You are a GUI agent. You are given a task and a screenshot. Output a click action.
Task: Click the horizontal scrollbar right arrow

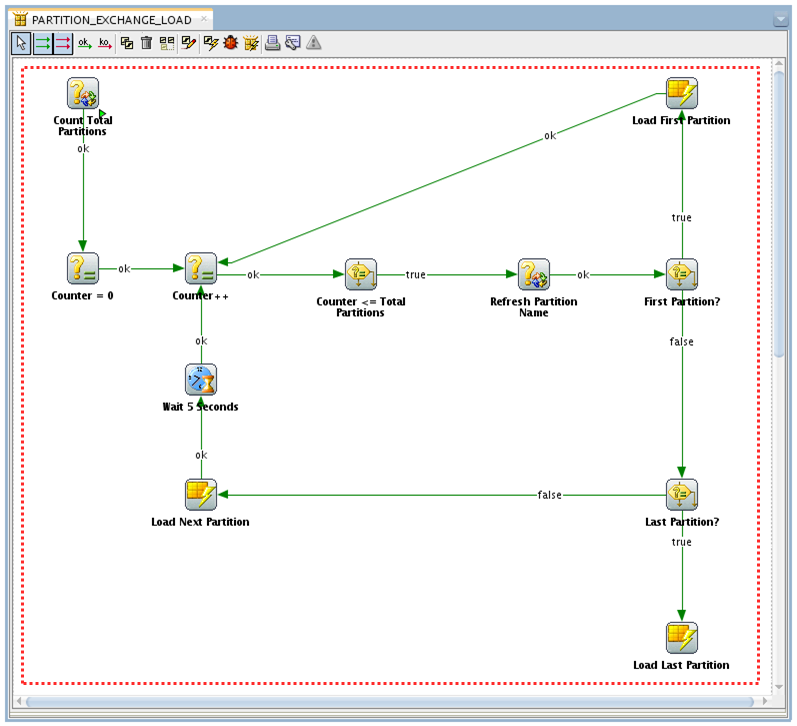coord(763,701)
